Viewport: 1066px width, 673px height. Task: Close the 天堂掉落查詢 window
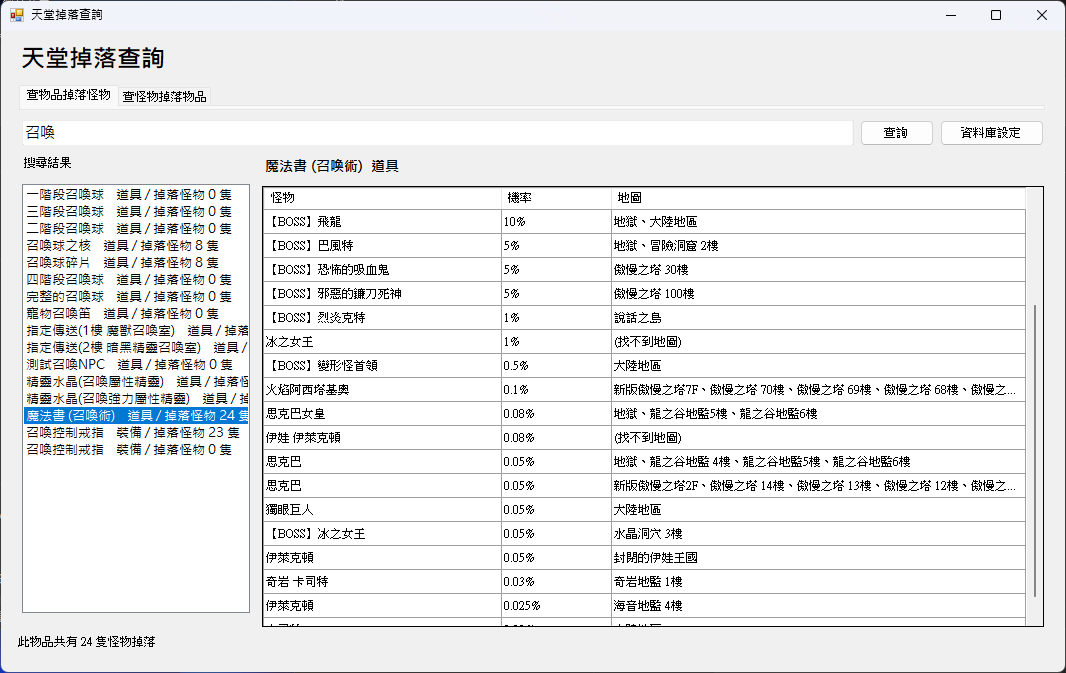tap(1042, 15)
